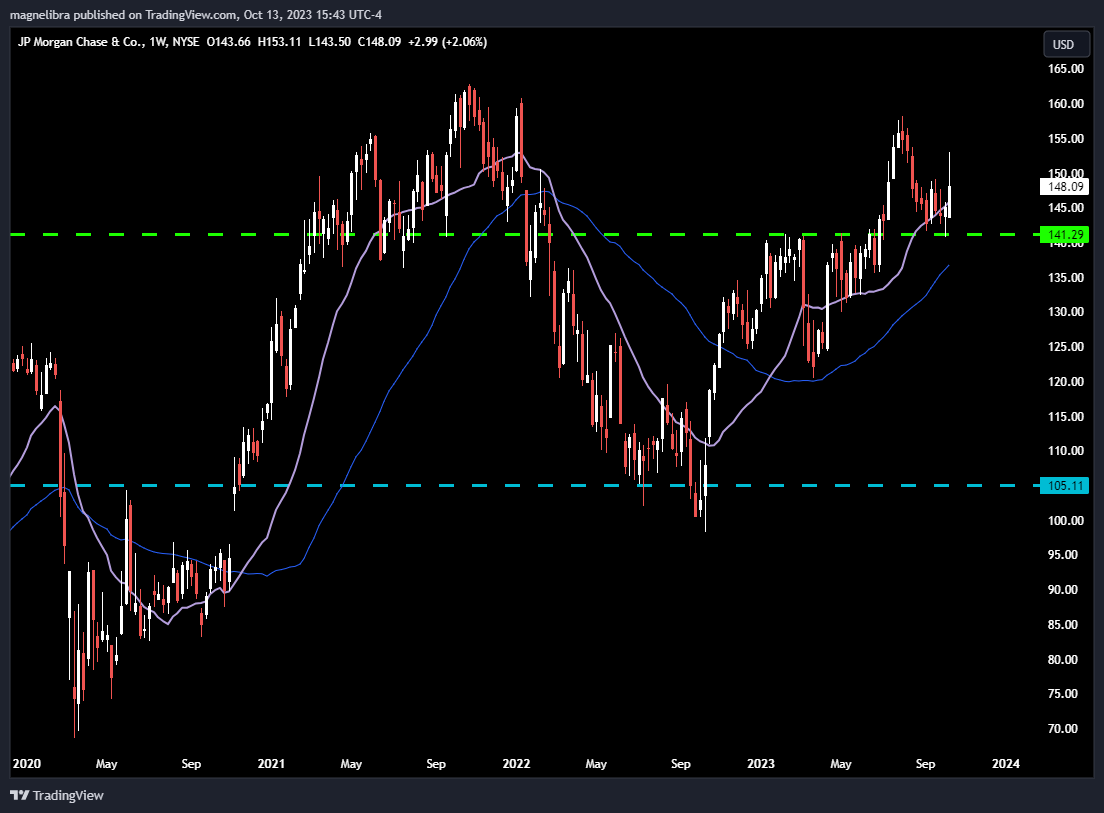Viewport: 1104px width, 813px height.
Task: Click the 90.00 price axis label
Action: tap(1063, 590)
